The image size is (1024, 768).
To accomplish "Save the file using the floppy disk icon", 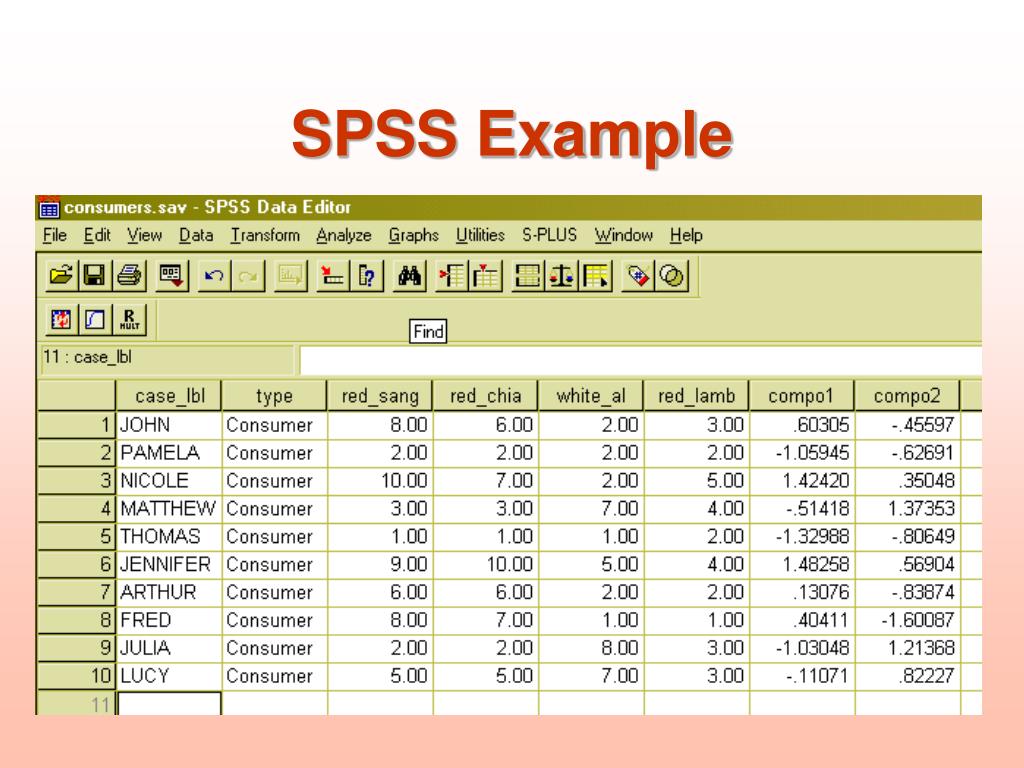I will pyautogui.click(x=94, y=276).
